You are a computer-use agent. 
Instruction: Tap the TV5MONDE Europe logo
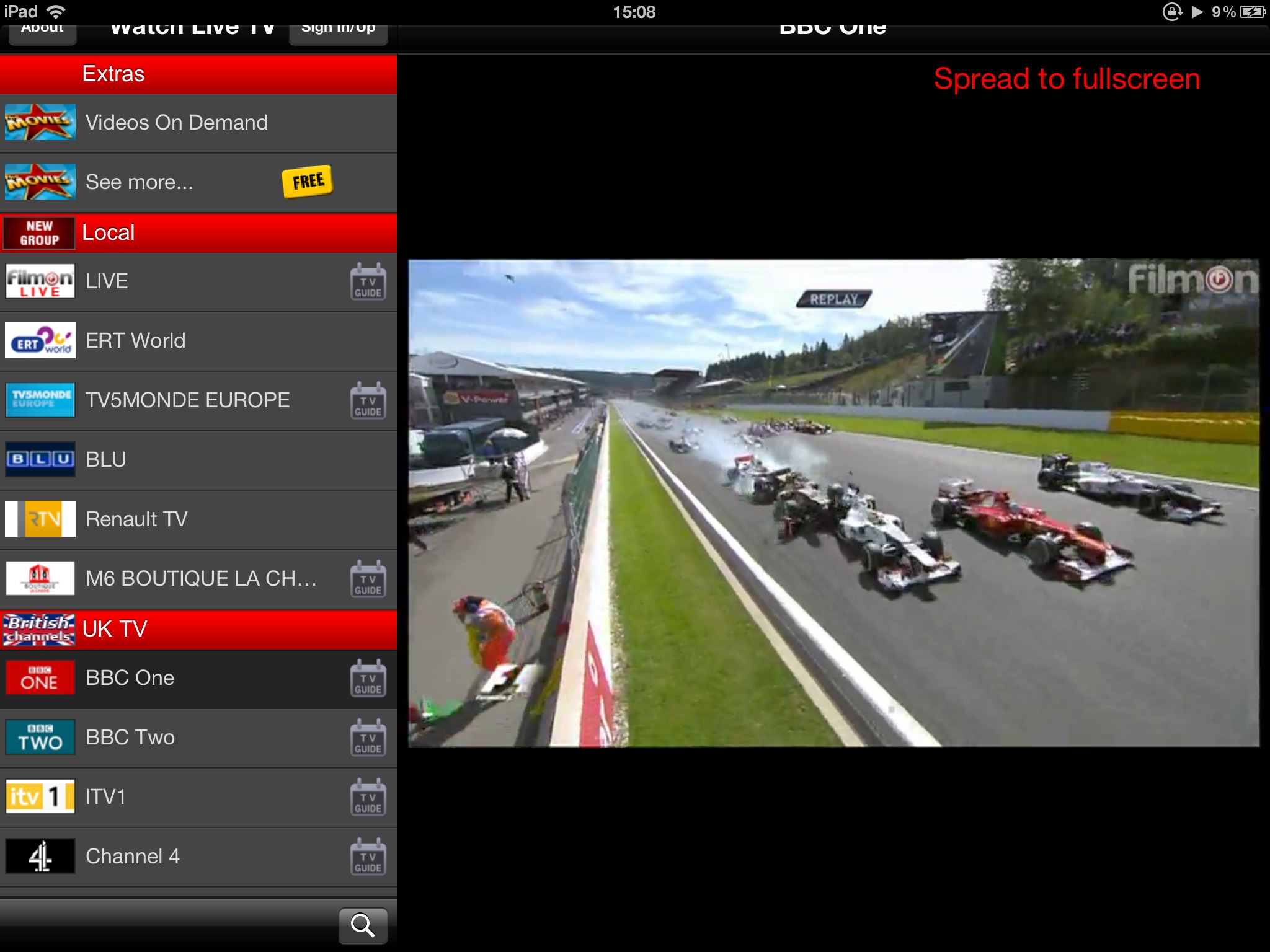(x=40, y=400)
